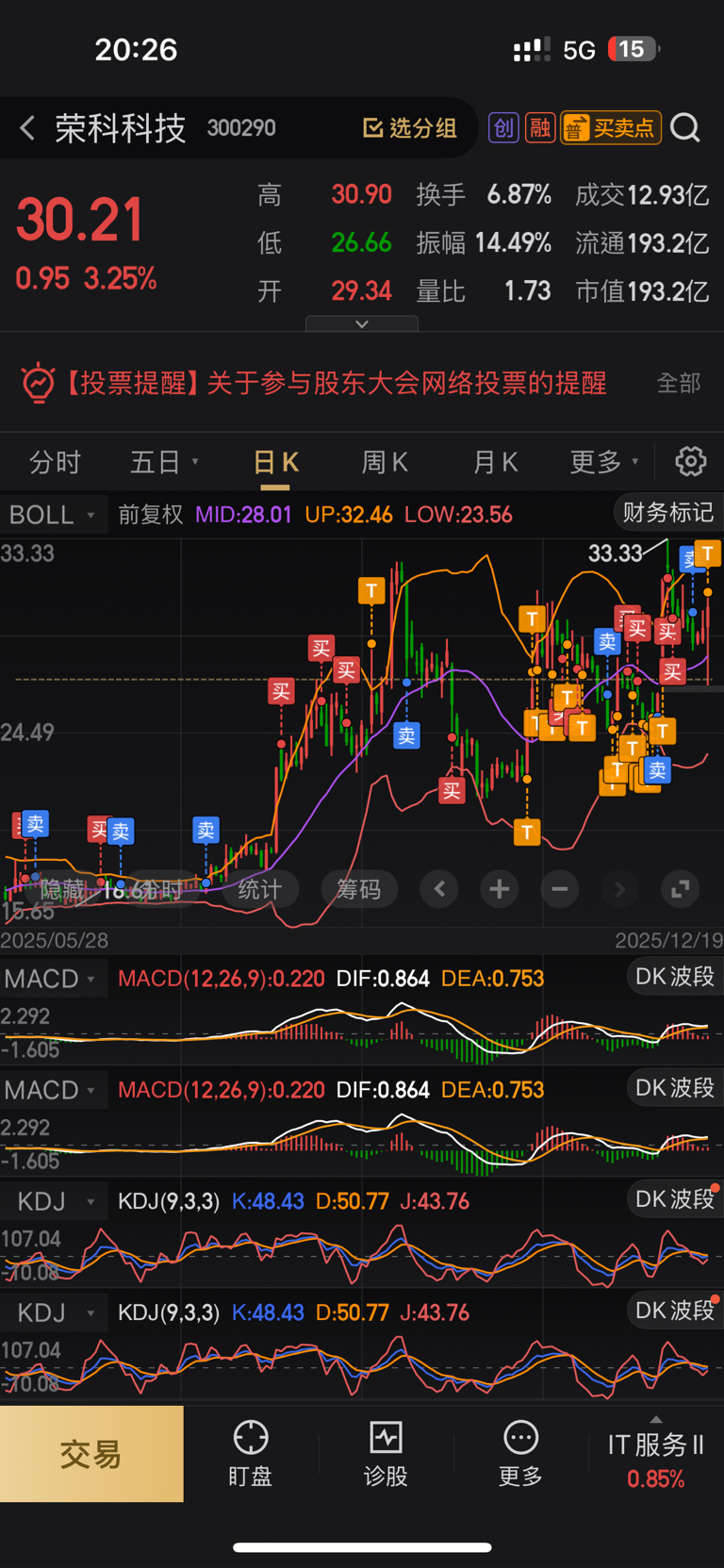Tap the 融 margin tag icon

click(x=540, y=127)
